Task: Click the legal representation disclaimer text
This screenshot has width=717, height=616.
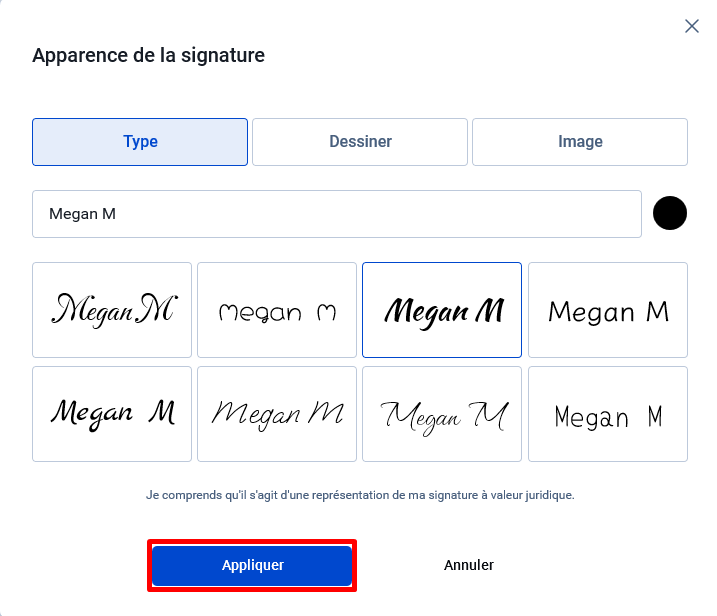Action: pos(360,495)
